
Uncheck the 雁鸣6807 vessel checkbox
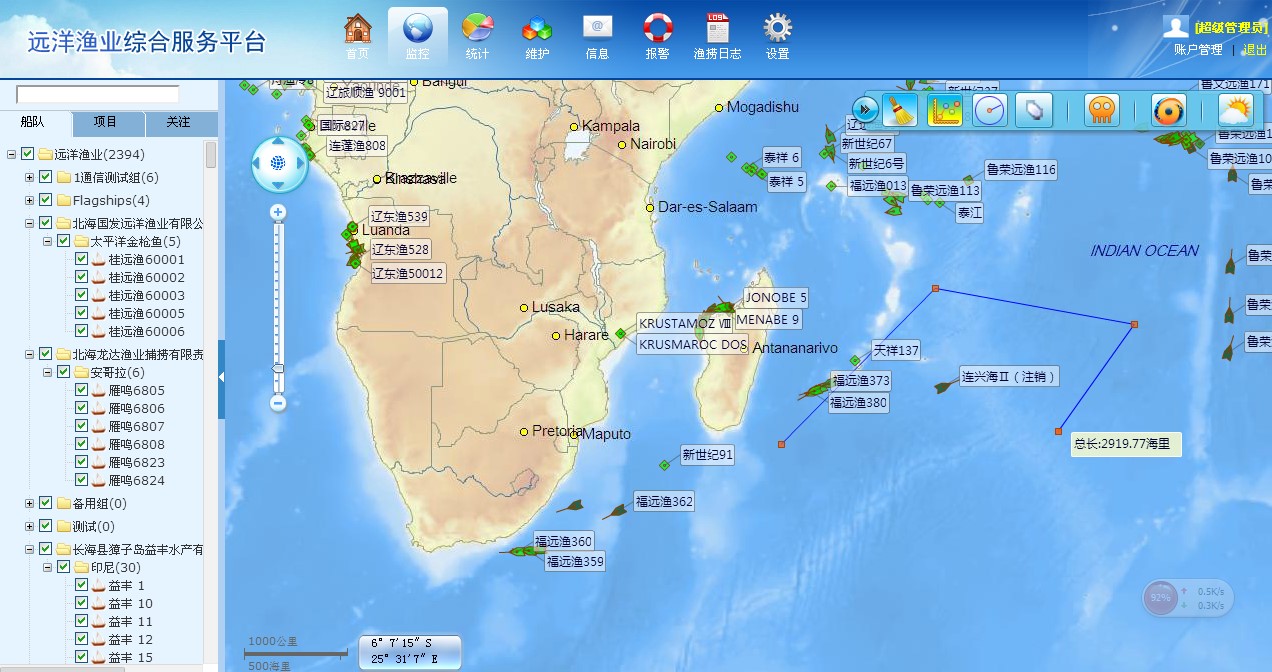coord(82,426)
